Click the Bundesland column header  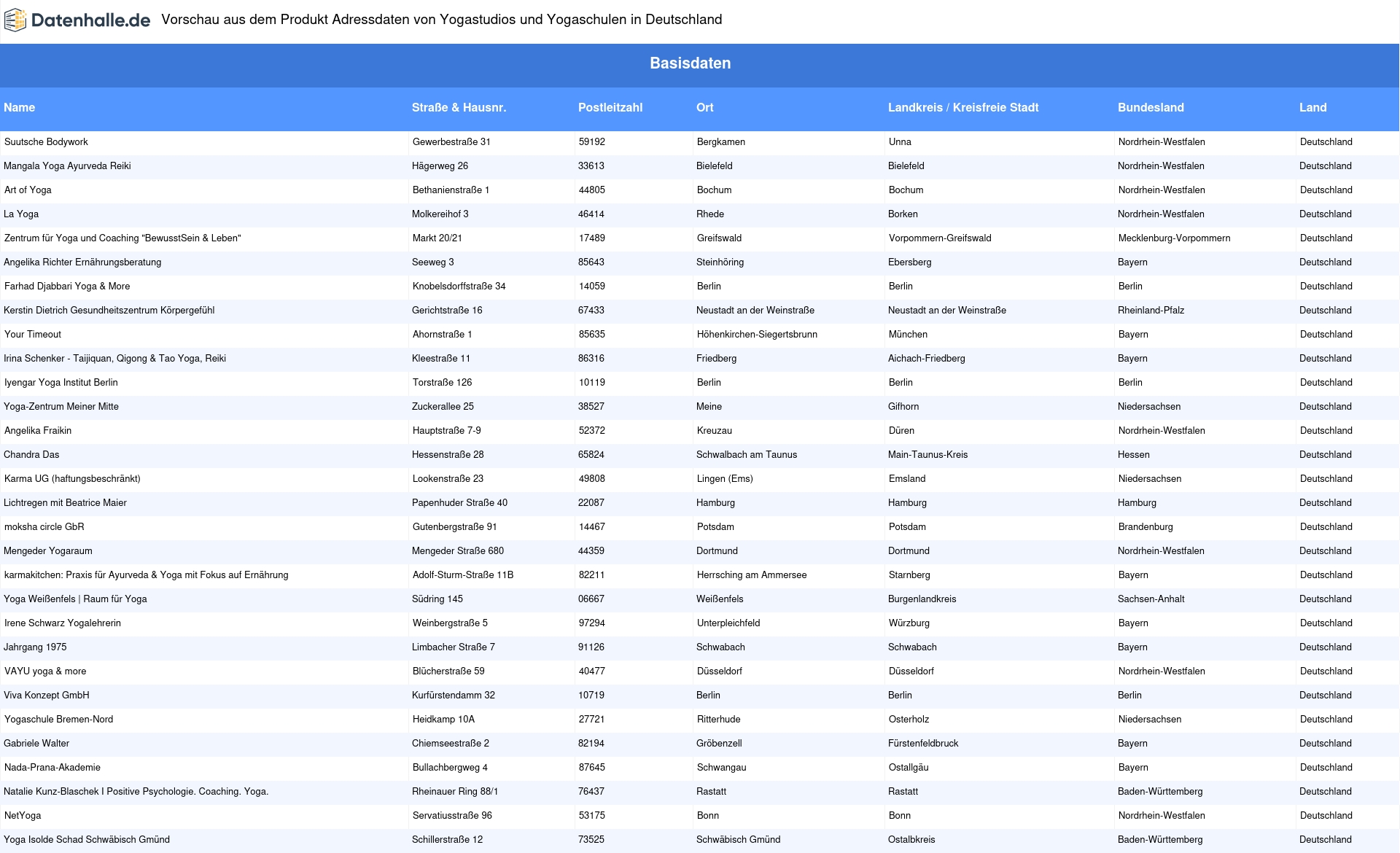[x=1151, y=107]
